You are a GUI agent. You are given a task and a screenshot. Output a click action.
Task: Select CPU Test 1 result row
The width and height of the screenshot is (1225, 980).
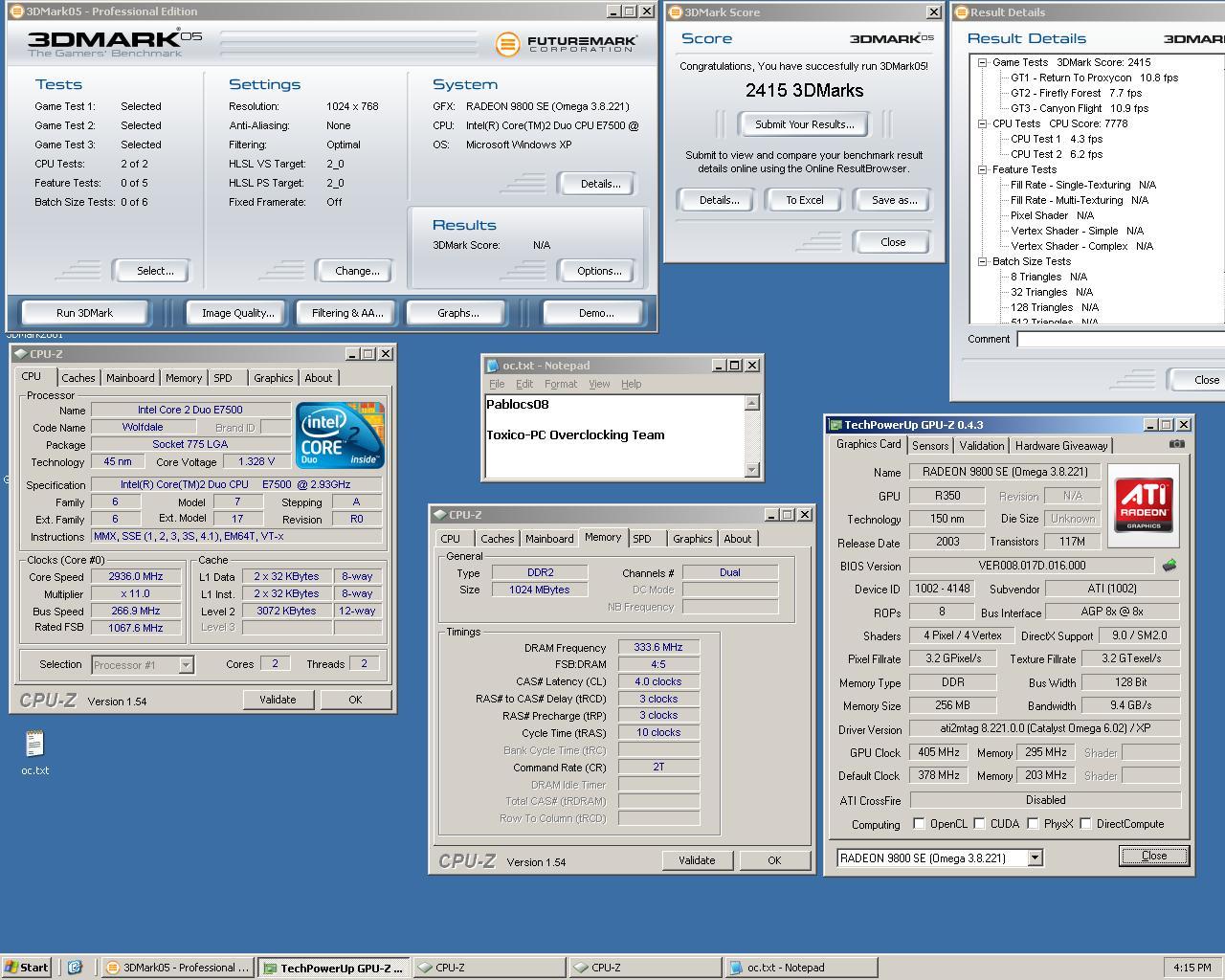1057,139
